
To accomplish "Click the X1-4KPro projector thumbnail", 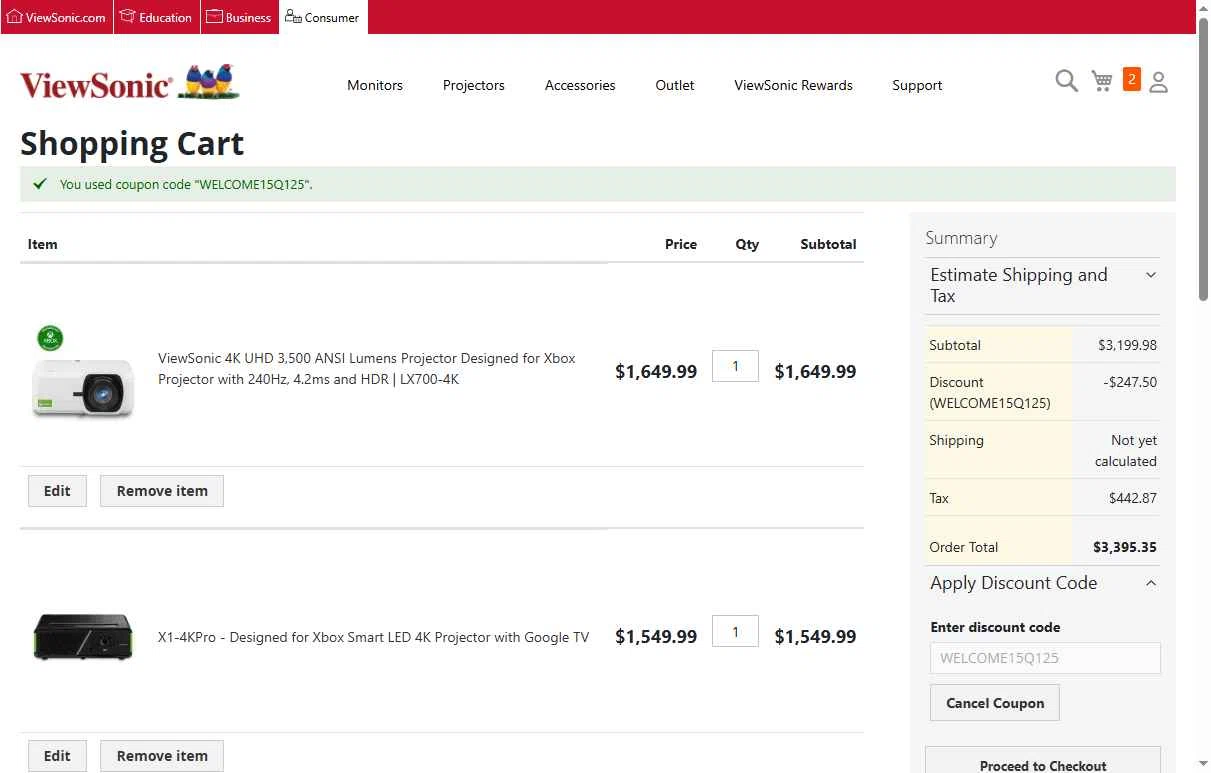I will (x=83, y=637).
